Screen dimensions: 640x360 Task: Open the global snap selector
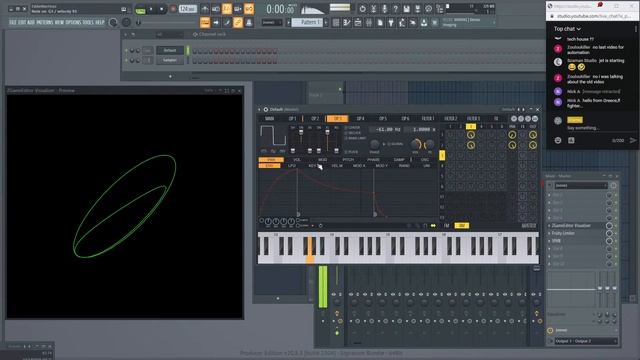coord(271,22)
